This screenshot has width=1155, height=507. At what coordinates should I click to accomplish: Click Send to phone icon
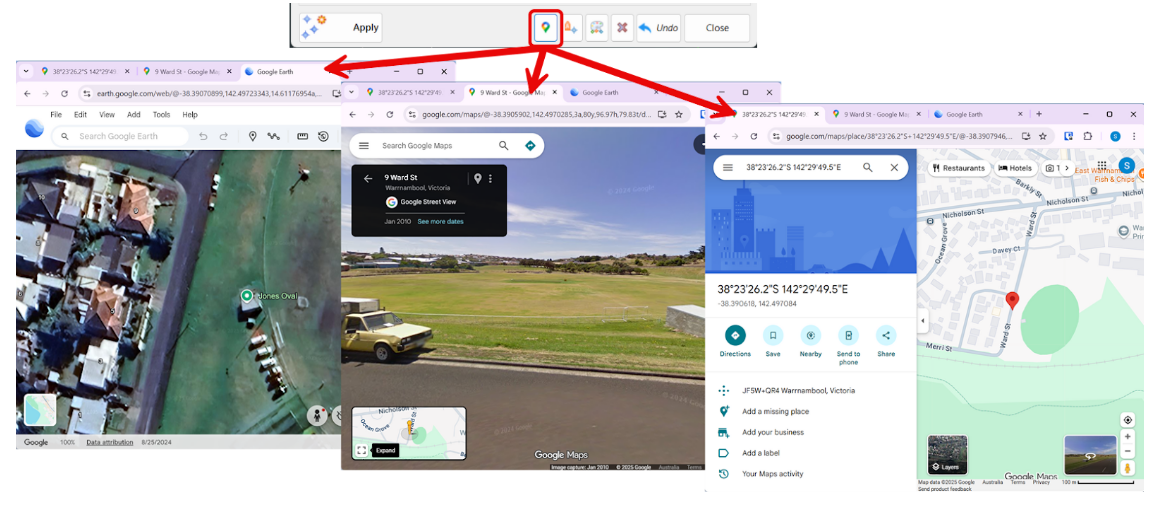point(848,336)
